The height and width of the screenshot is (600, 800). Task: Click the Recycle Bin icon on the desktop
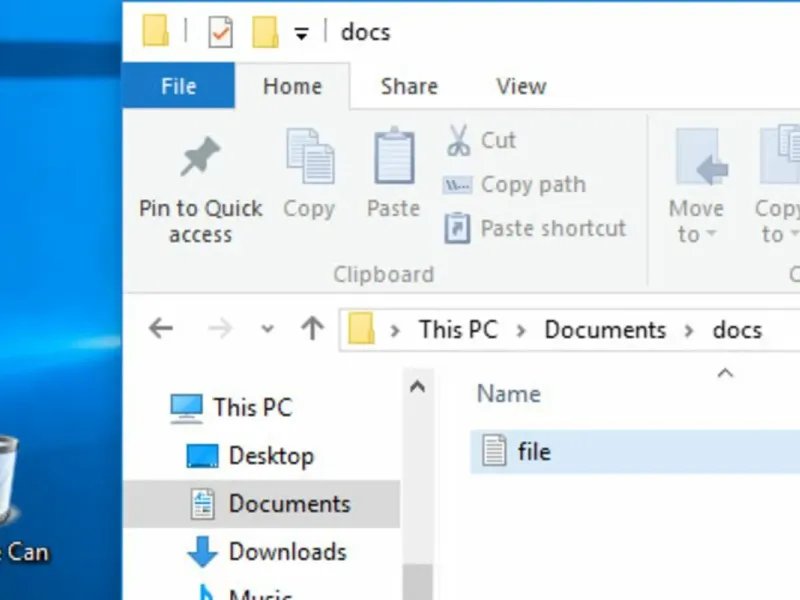[x=9, y=480]
